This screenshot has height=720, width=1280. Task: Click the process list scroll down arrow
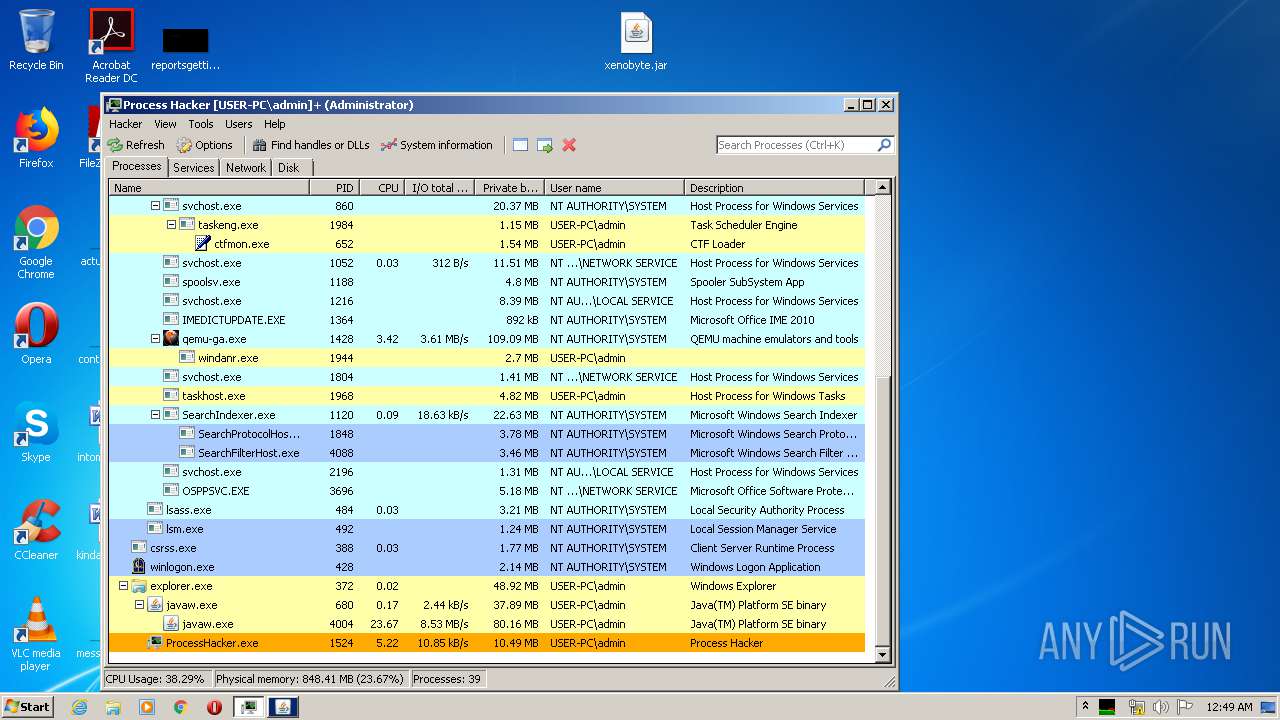(x=882, y=655)
